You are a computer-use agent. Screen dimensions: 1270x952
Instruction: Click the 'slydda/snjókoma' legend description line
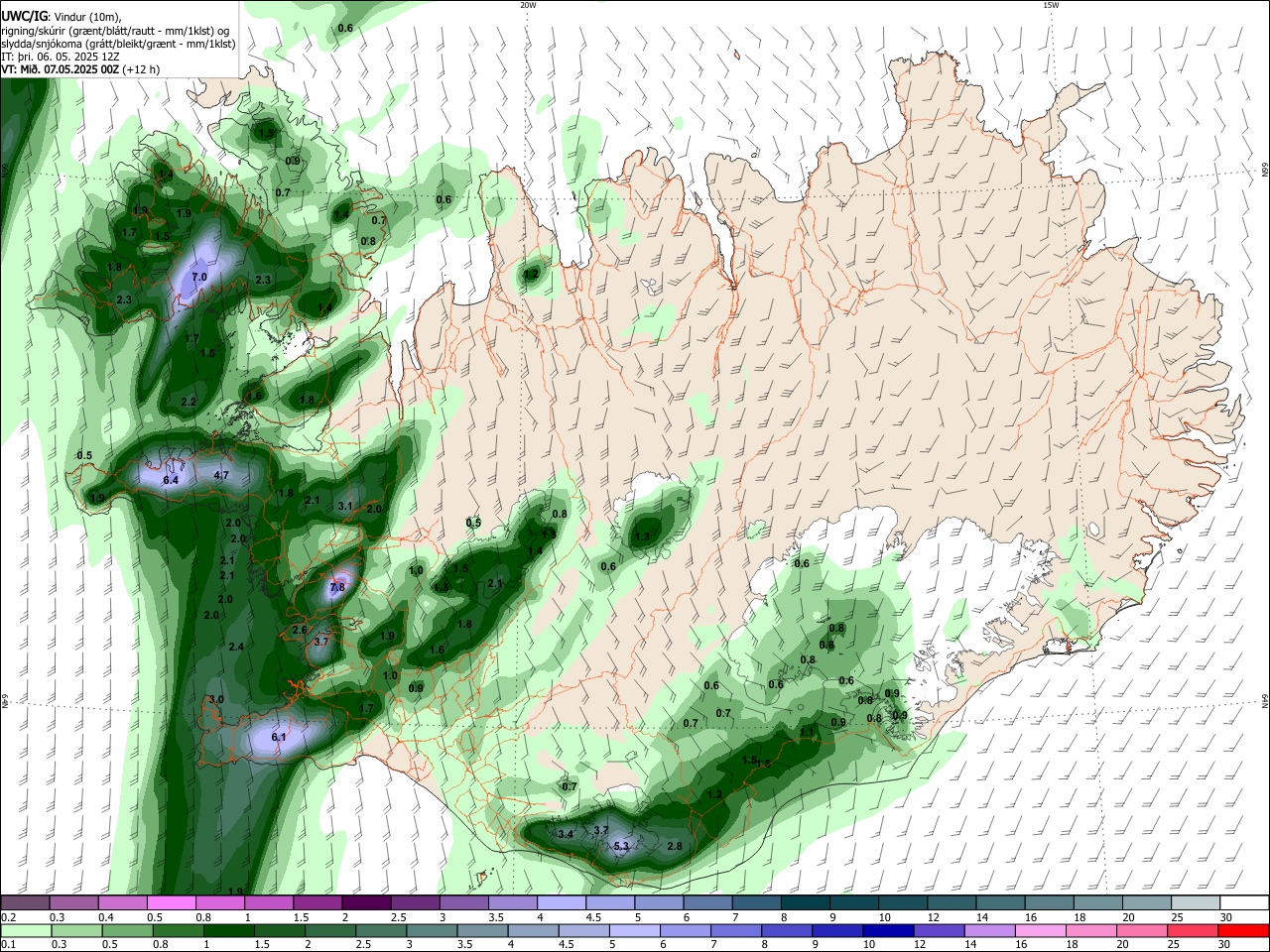click(118, 44)
